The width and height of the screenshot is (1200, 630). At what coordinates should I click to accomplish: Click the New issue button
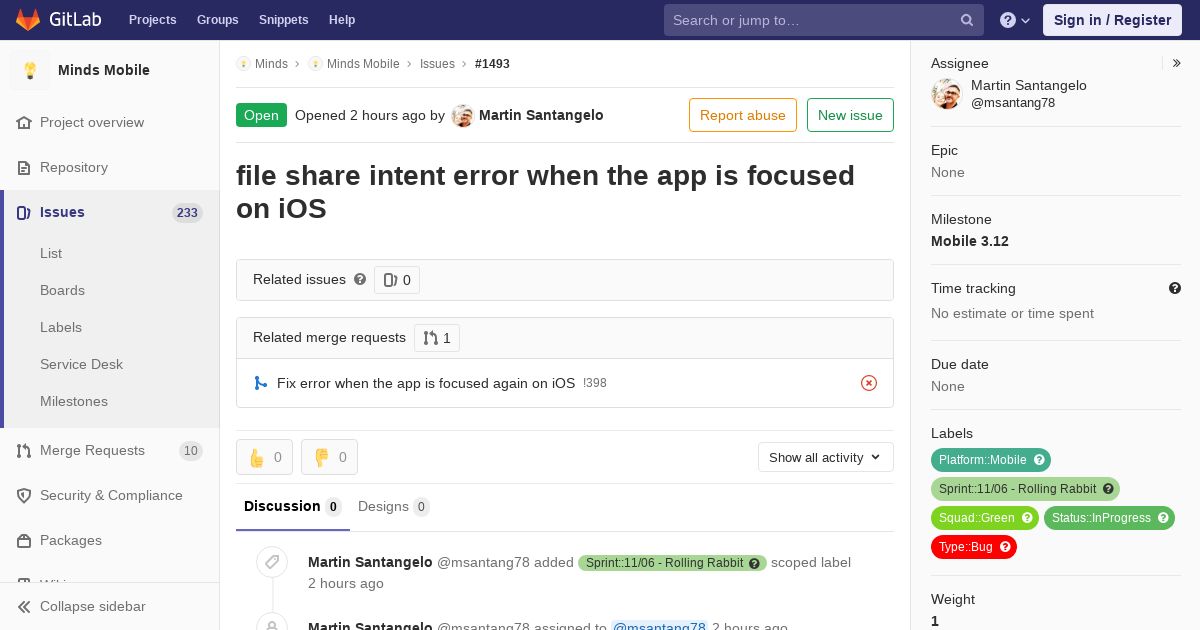point(850,115)
